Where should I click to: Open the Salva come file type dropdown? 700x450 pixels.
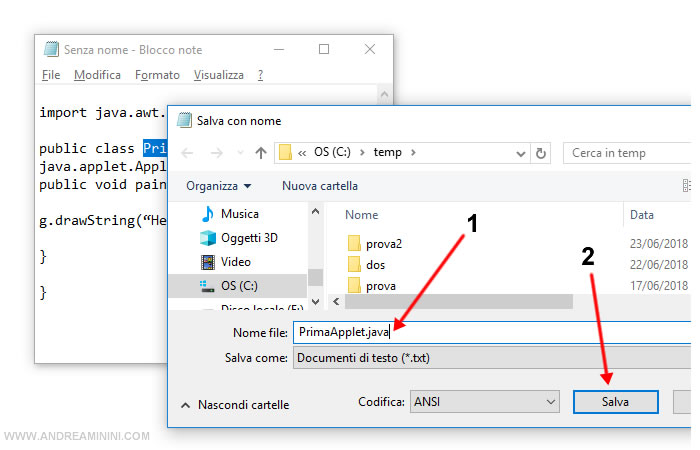490,358
